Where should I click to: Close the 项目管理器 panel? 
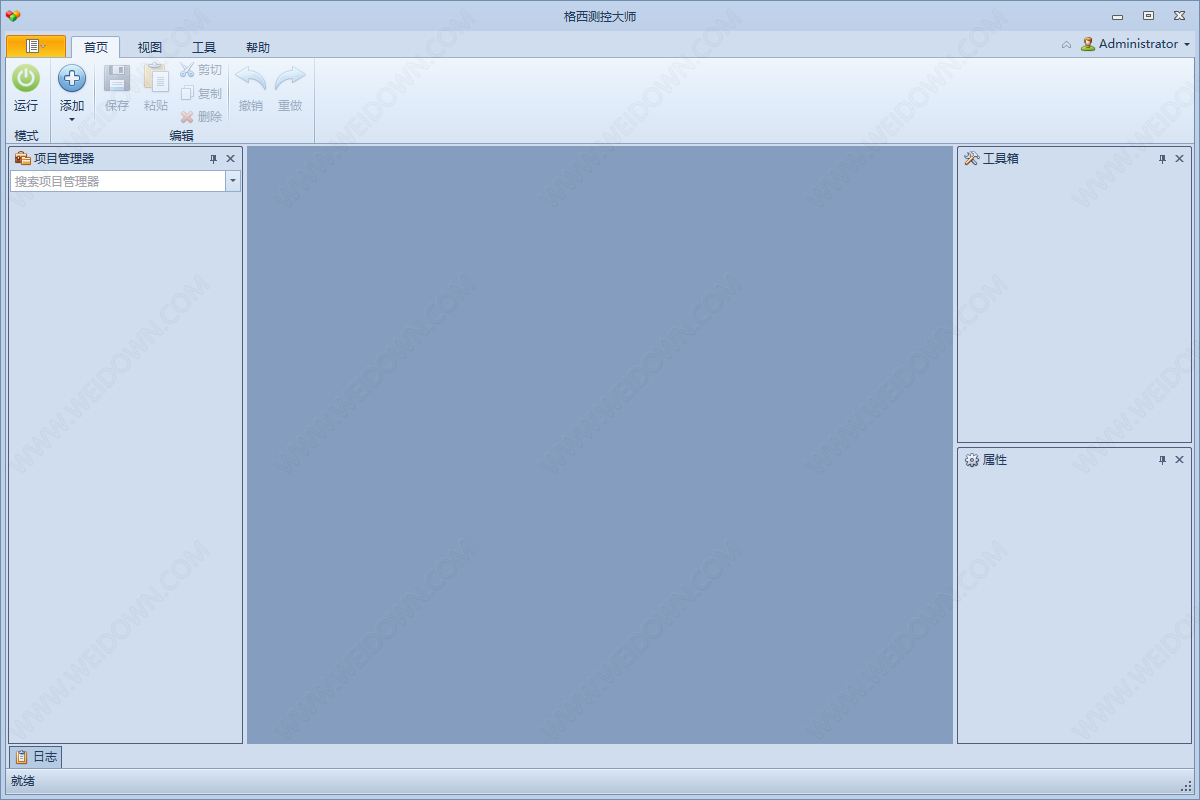tap(230, 159)
